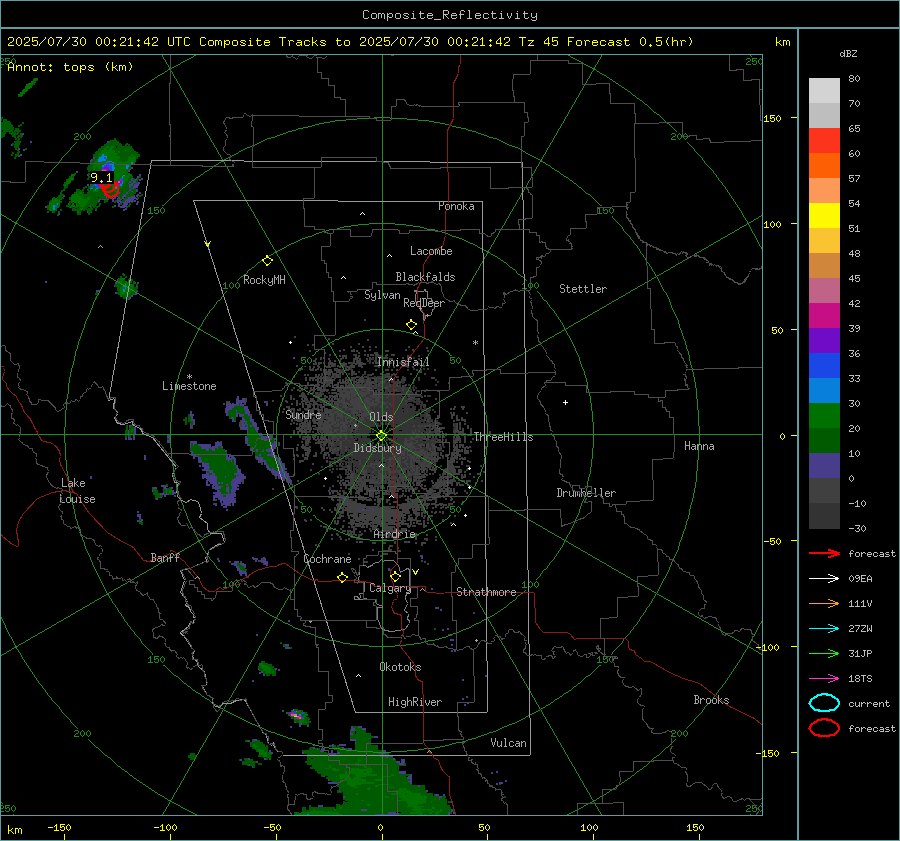Viewport: 900px width, 841px height.
Task: Click the cyan current ellipse legend symbol
Action: (824, 703)
